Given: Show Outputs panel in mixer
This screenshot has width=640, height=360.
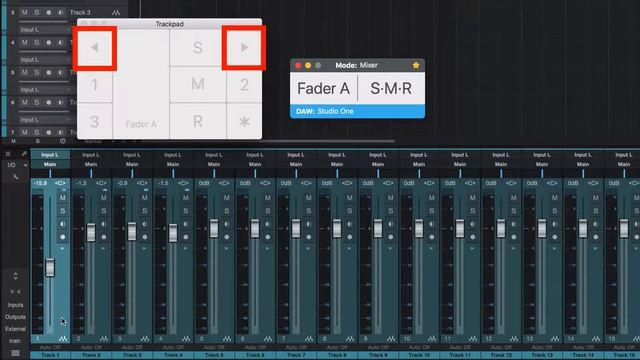Looking at the screenshot, I should click(x=15, y=317).
